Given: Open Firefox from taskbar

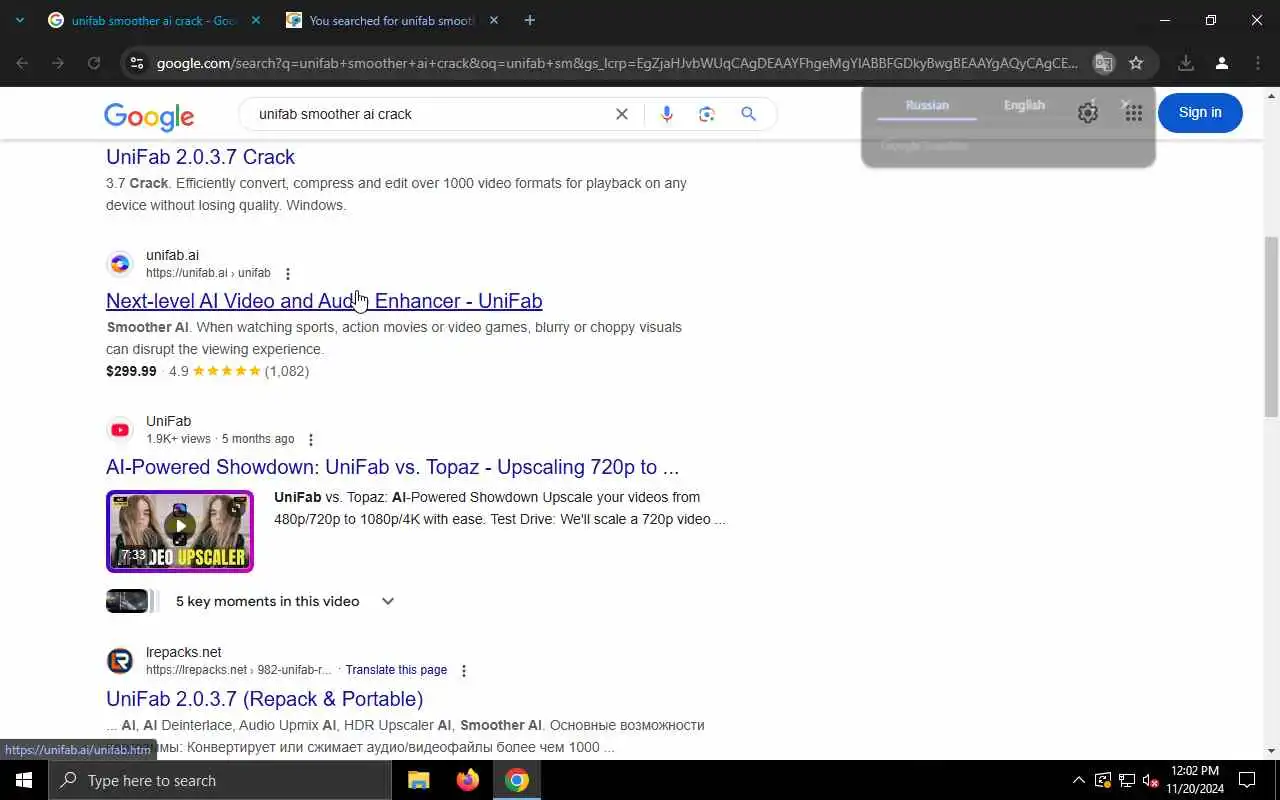Looking at the screenshot, I should click(468, 780).
